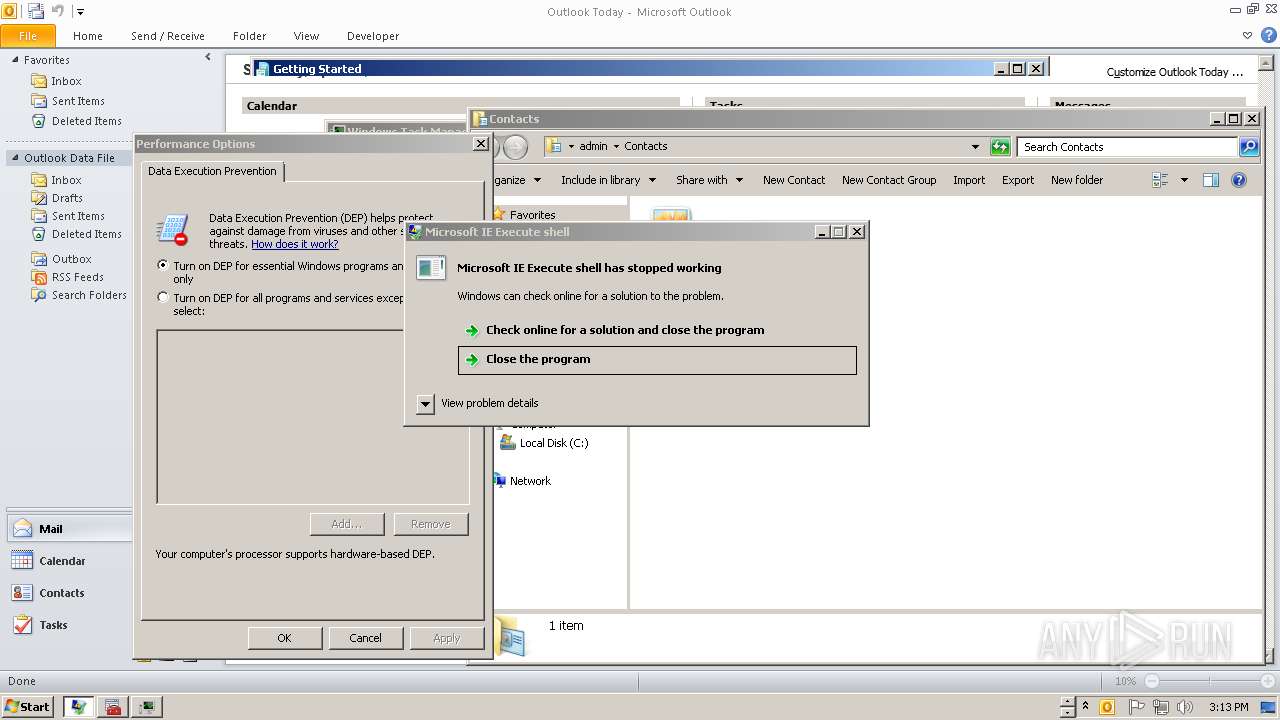Click Customize Outlook Today link
Viewport: 1280px width, 720px height.
pos(1175,72)
